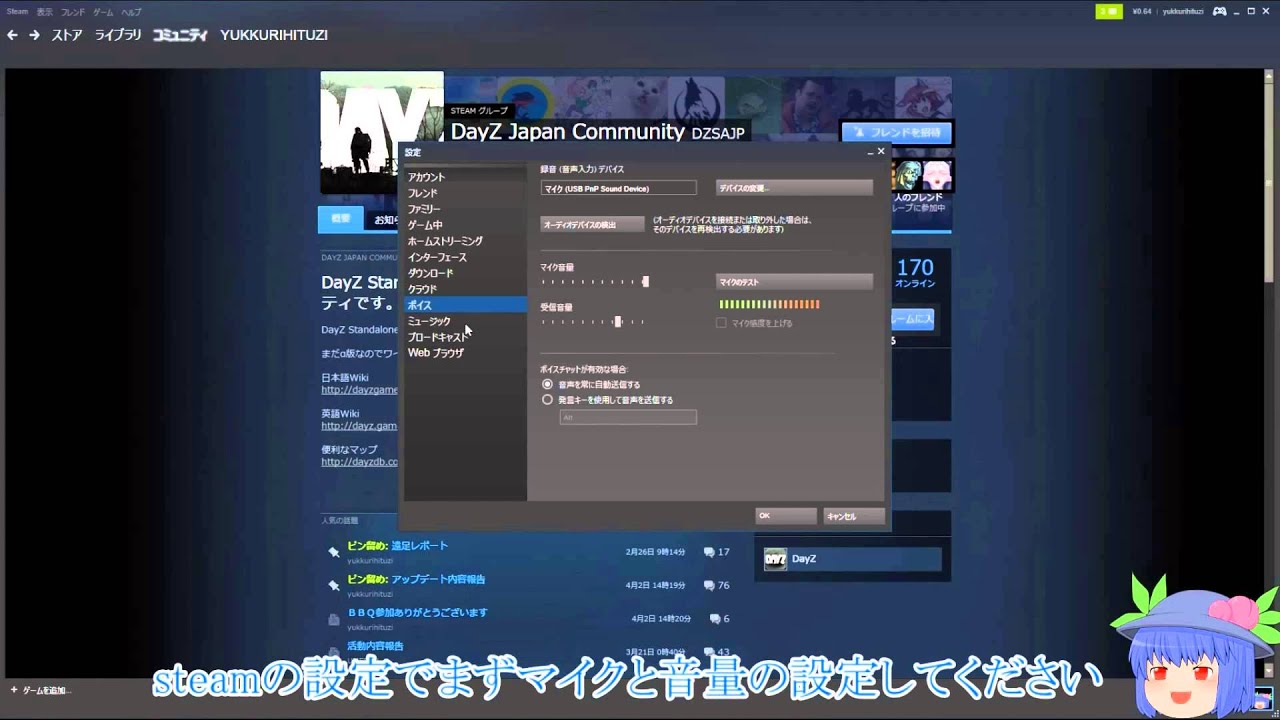This screenshot has width=1280, height=720.
Task: Select Web ブラウザ in settings sidebar
Action: 465,353
